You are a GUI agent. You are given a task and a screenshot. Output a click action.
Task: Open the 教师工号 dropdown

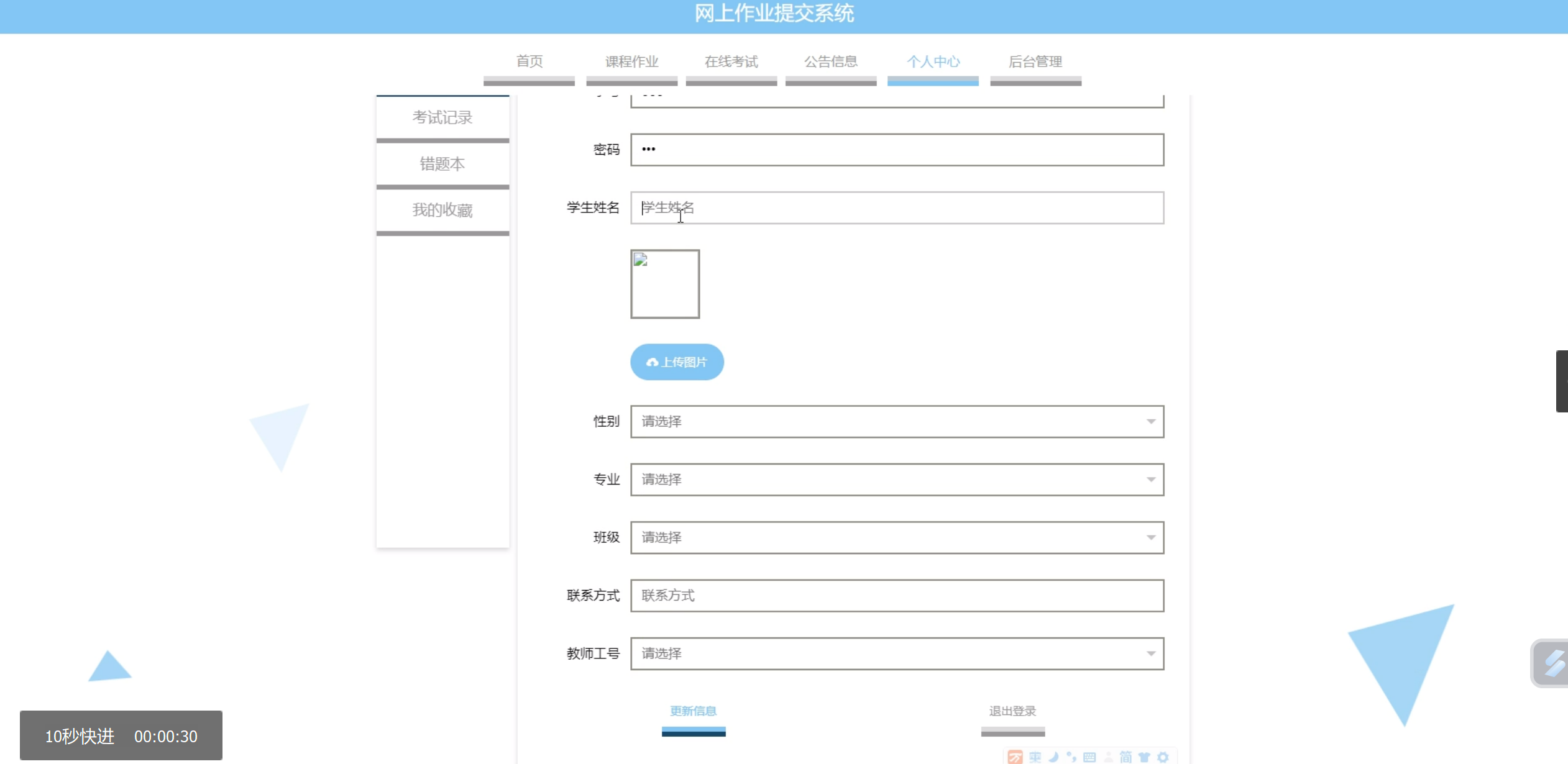tap(896, 653)
